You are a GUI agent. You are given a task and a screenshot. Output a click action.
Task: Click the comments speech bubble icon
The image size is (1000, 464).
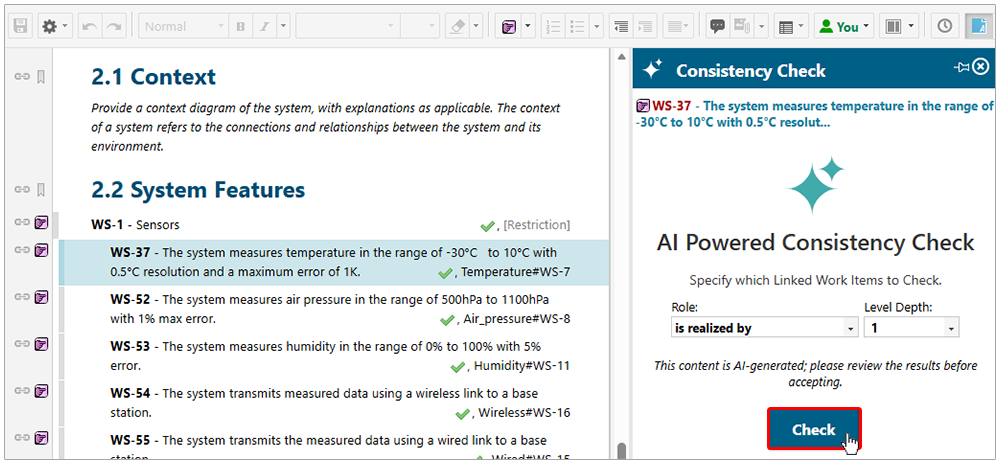tap(717, 27)
